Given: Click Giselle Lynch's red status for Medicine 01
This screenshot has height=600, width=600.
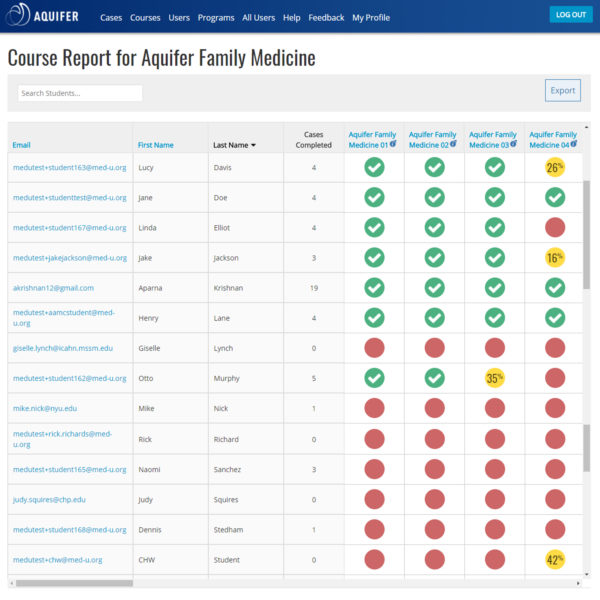Looking at the screenshot, I should 374,348.
